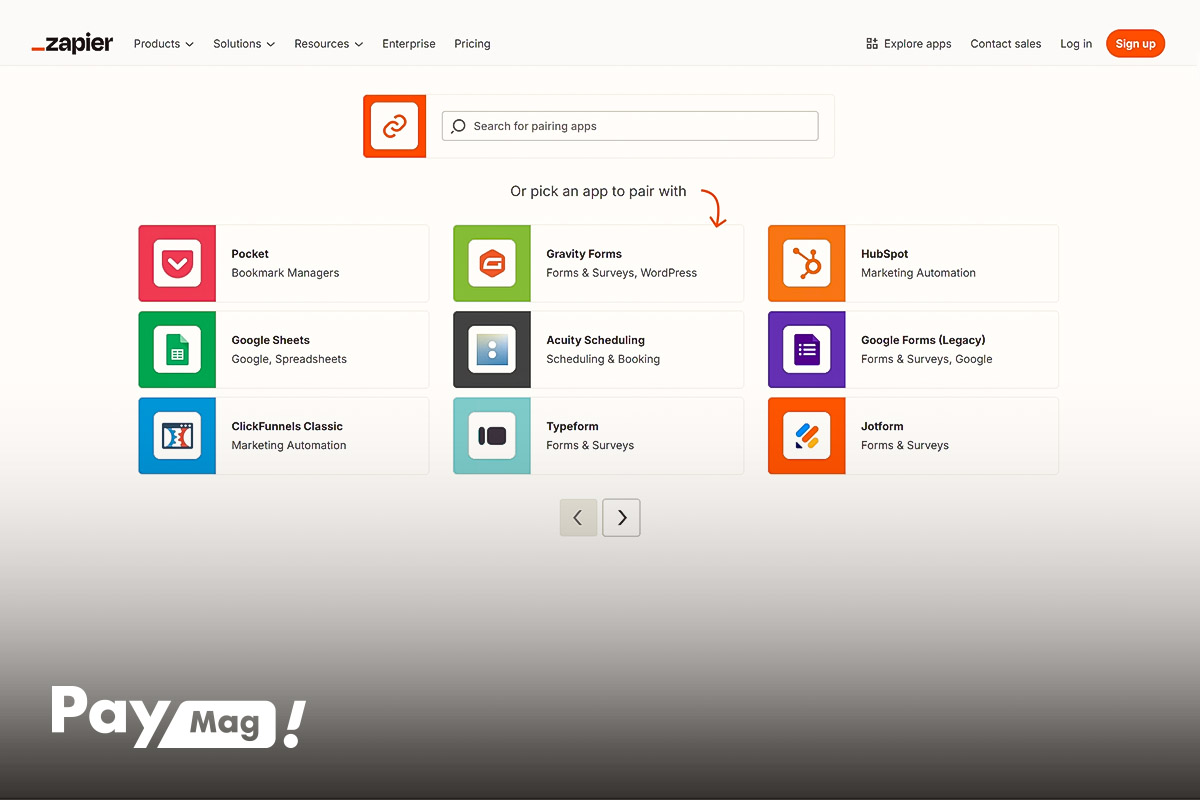The height and width of the screenshot is (800, 1200).
Task: Click the Log in link
Action: click(x=1076, y=44)
